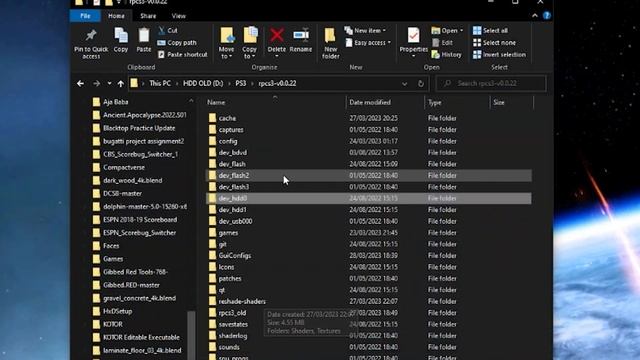The width and height of the screenshot is (640, 360).
Task: Click the Cut scissors command
Action: [x=168, y=31]
